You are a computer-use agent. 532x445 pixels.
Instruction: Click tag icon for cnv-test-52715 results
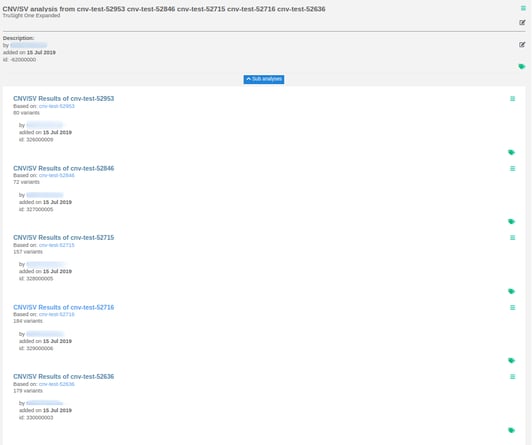511,291
